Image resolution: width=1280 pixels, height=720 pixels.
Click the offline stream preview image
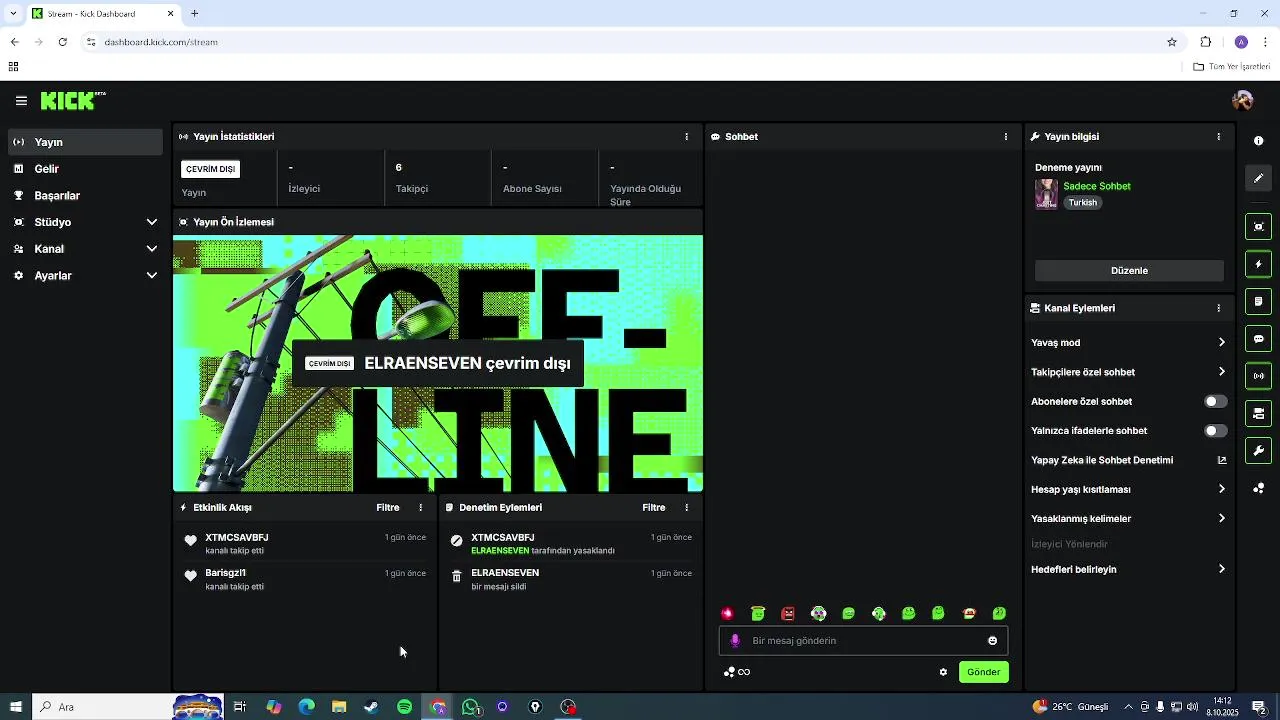coord(438,364)
